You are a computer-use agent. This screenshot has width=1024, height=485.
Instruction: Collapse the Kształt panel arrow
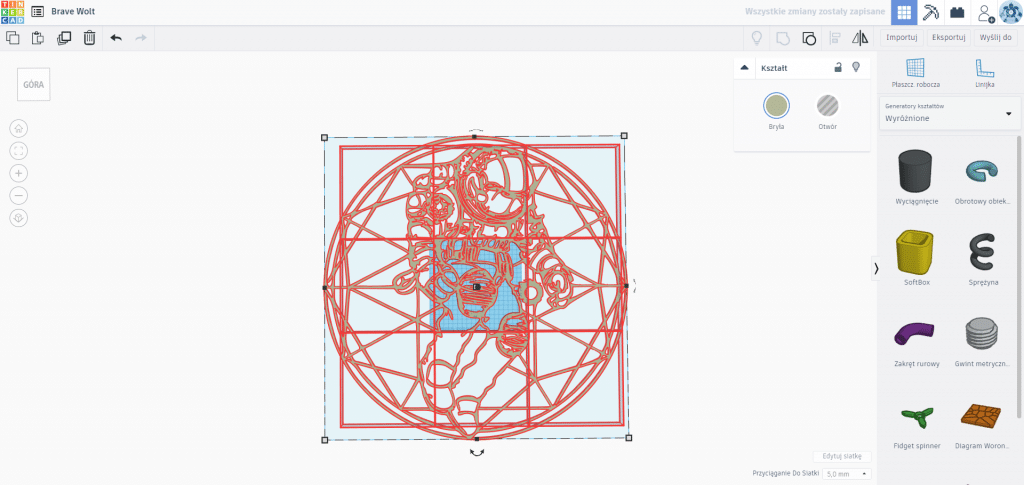(x=744, y=67)
